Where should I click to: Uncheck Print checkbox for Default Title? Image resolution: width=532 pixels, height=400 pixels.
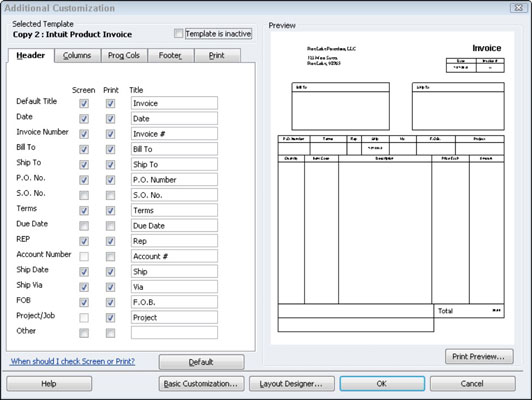tap(110, 103)
